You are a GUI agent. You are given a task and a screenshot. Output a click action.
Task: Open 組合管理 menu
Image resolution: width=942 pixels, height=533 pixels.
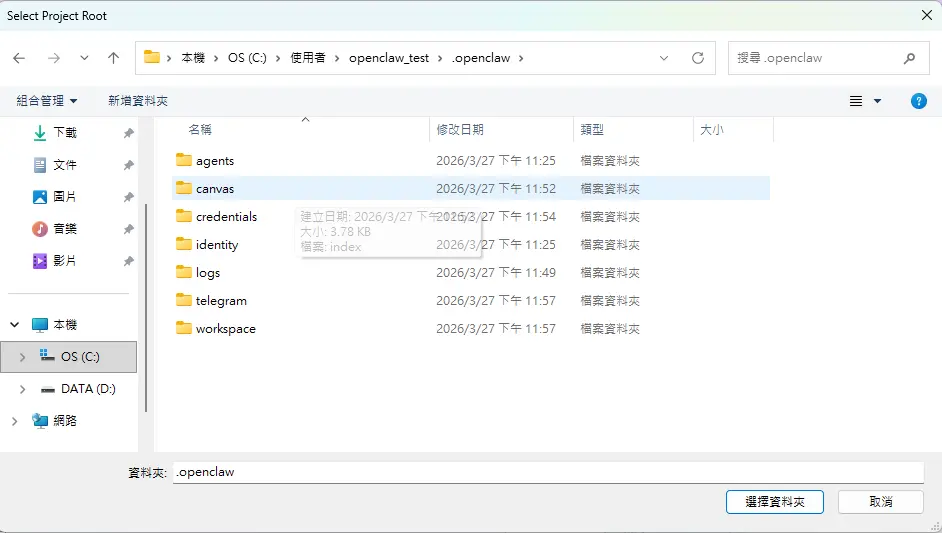click(x=47, y=100)
